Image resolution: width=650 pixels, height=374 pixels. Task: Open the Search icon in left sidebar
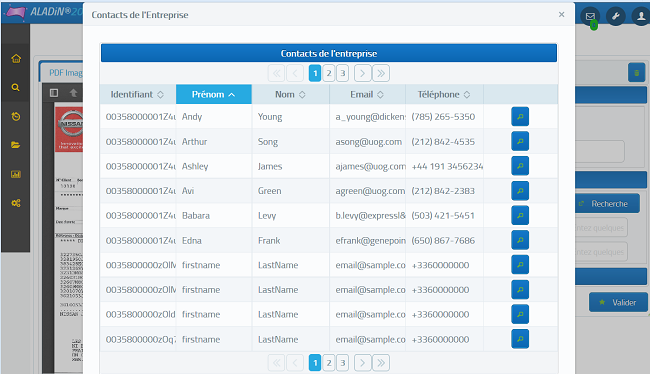[x=15, y=87]
